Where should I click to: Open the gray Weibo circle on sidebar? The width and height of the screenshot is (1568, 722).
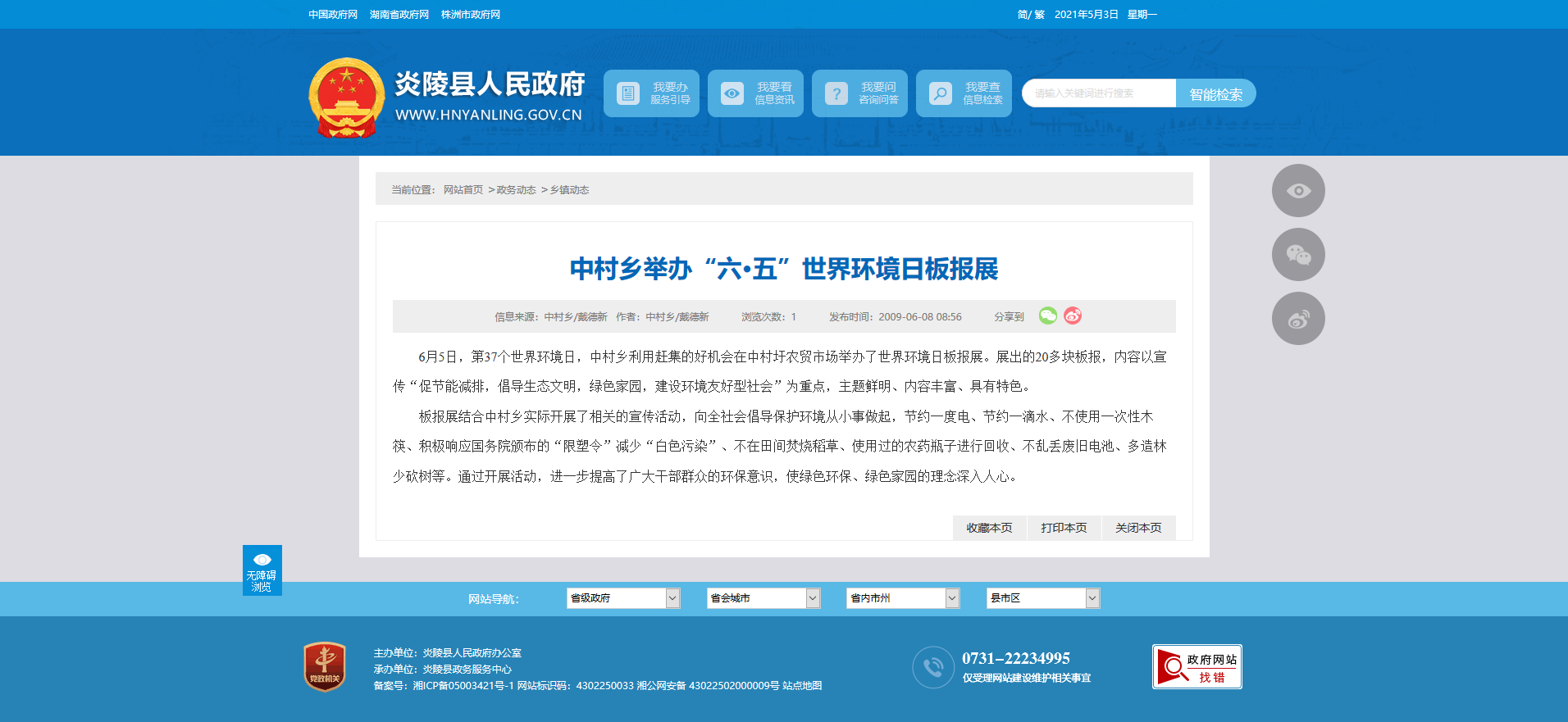tap(1297, 319)
